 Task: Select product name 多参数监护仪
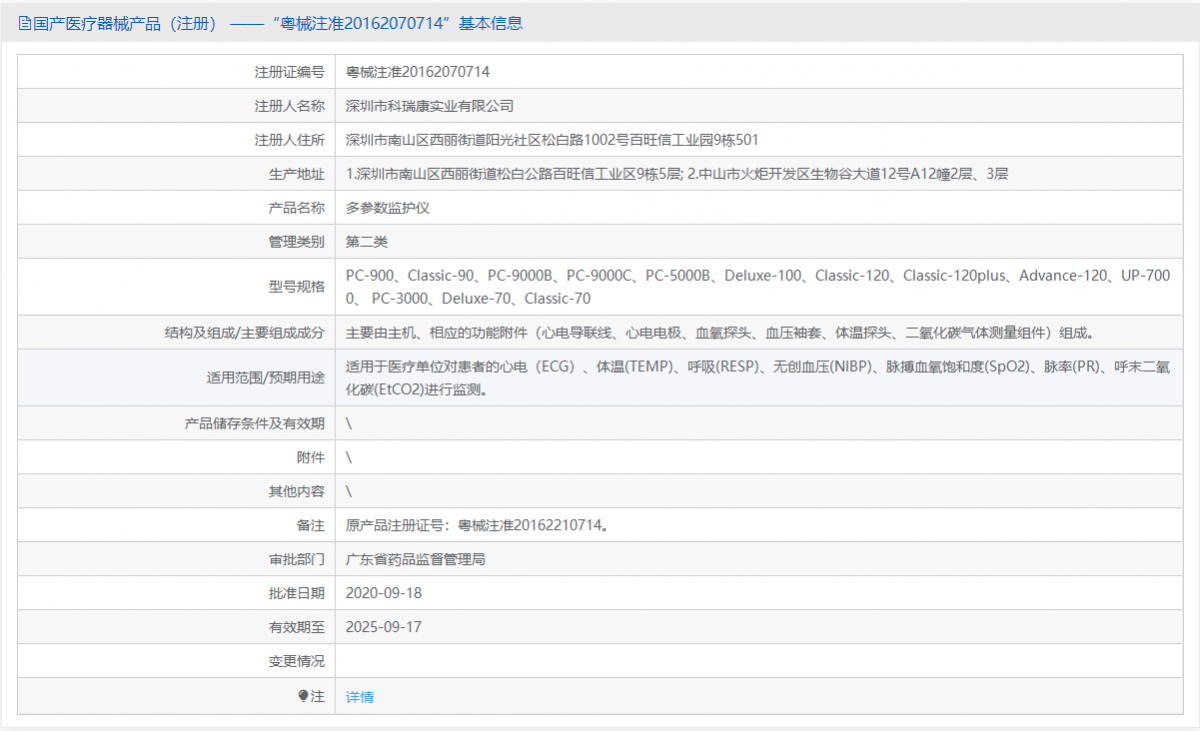pyautogui.click(x=388, y=208)
